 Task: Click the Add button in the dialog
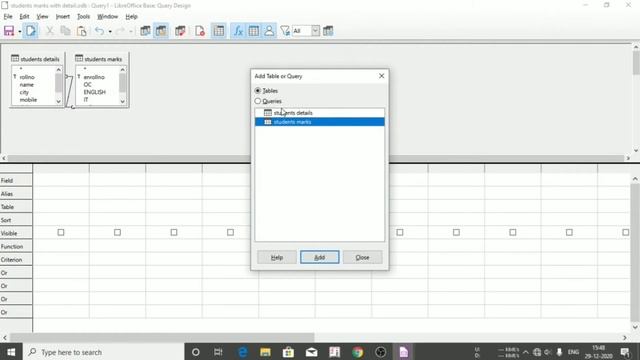320,257
